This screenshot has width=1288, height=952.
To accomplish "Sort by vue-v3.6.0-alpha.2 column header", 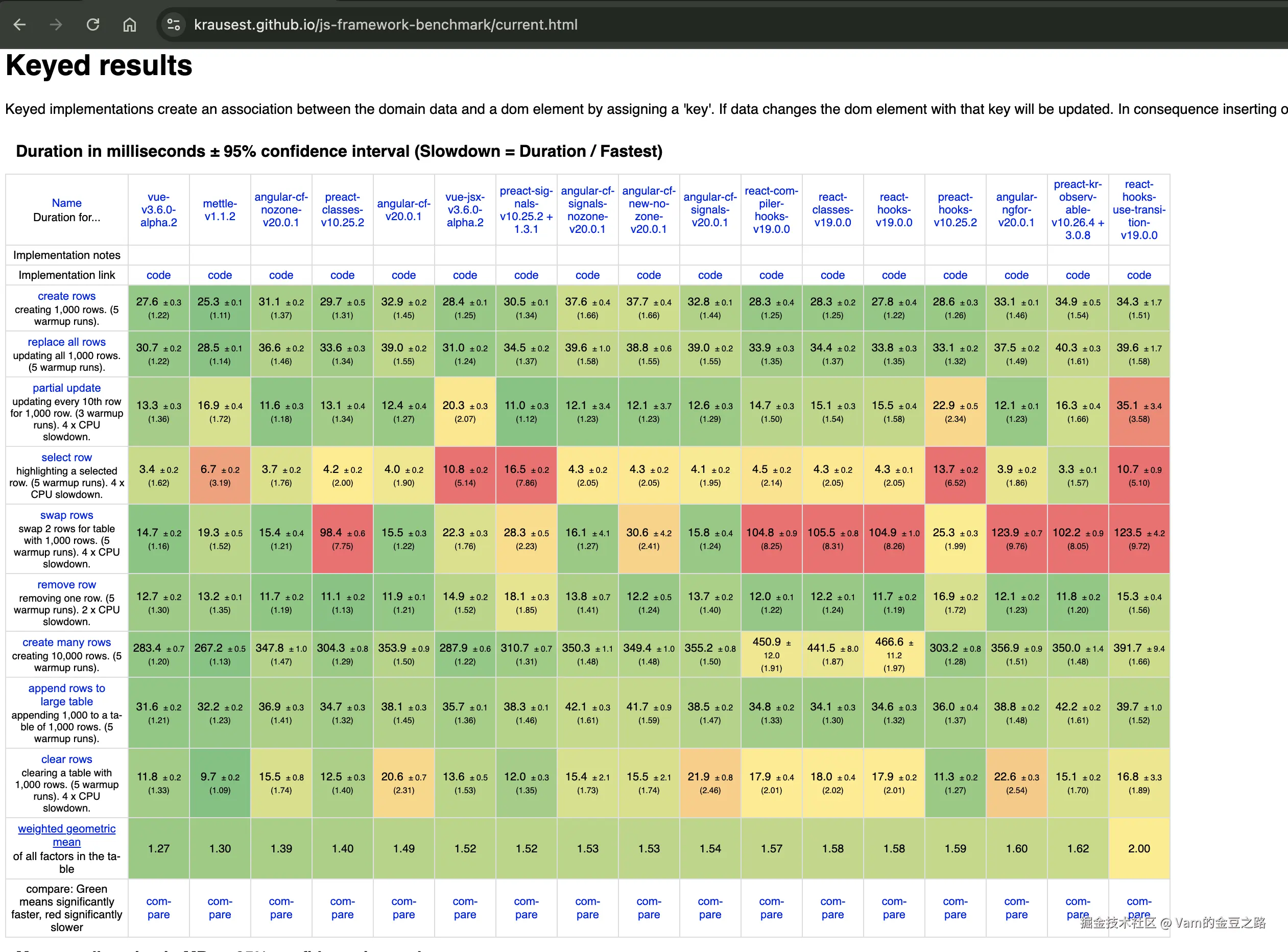I will pos(158,210).
